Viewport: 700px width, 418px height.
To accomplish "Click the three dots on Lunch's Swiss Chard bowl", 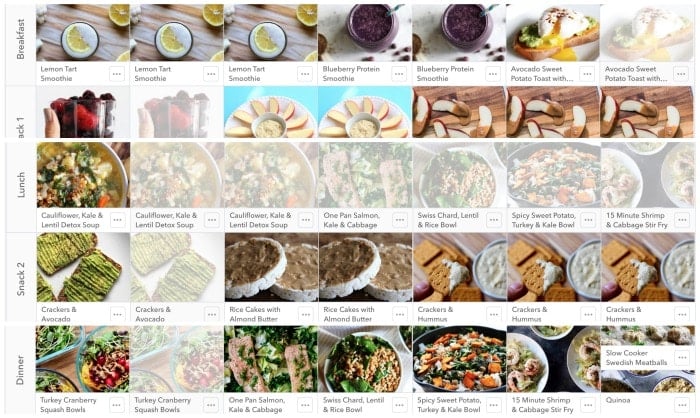I will coord(494,220).
